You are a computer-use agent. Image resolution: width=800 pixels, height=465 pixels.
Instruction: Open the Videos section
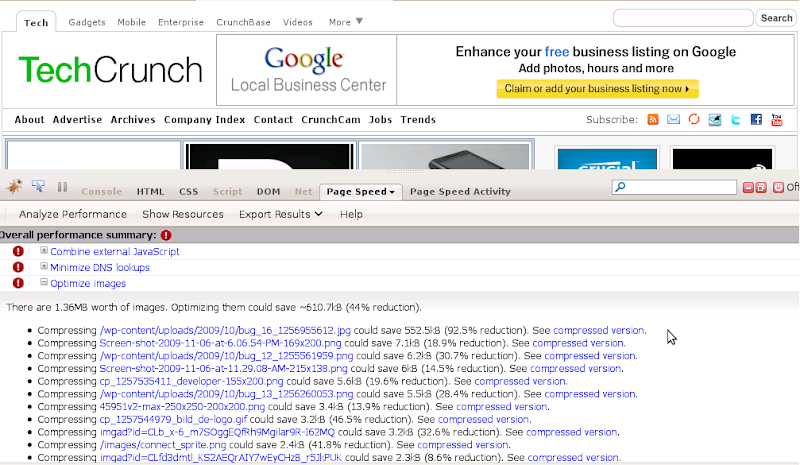tap(297, 22)
